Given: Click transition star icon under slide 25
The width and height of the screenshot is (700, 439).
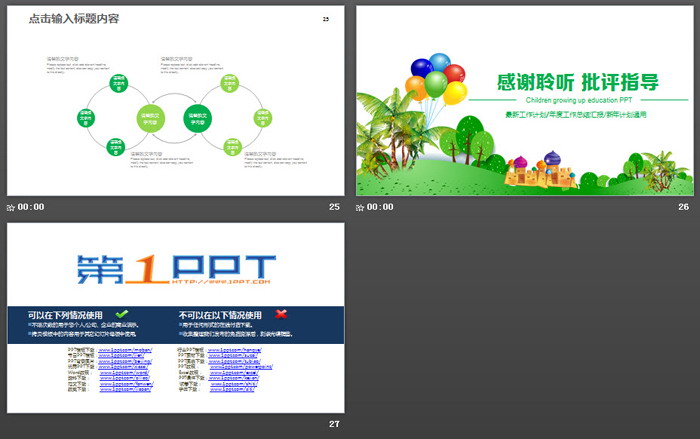Looking at the screenshot, I should click(11, 207).
